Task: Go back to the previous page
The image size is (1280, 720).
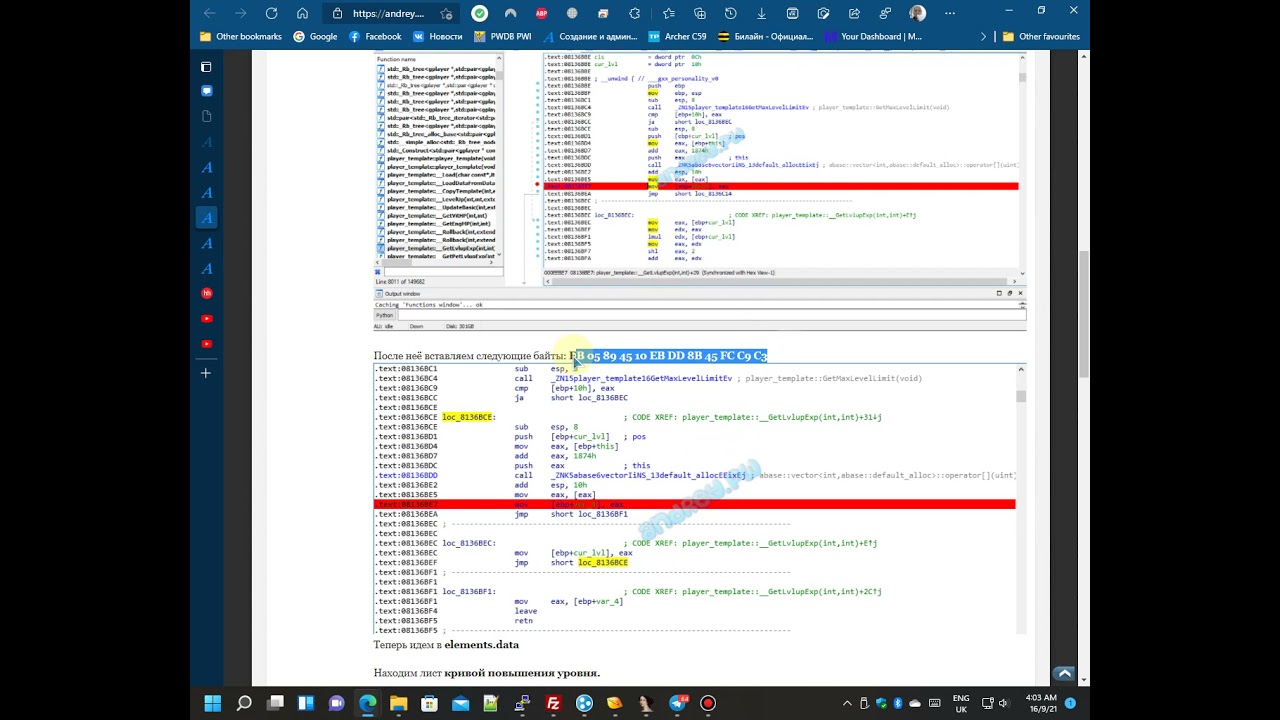Action: click(x=209, y=13)
